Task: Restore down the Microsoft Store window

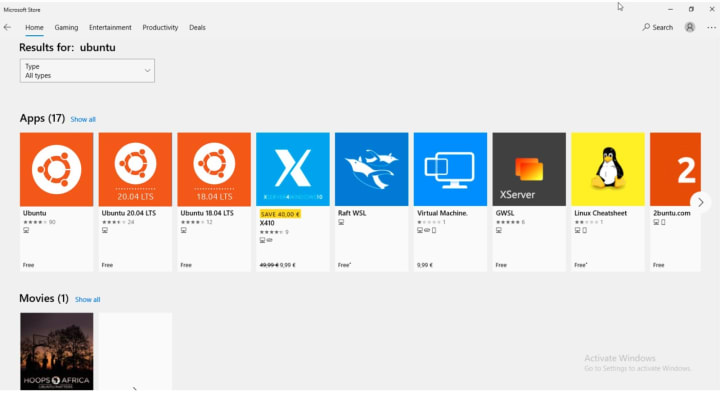Action: 691,9
